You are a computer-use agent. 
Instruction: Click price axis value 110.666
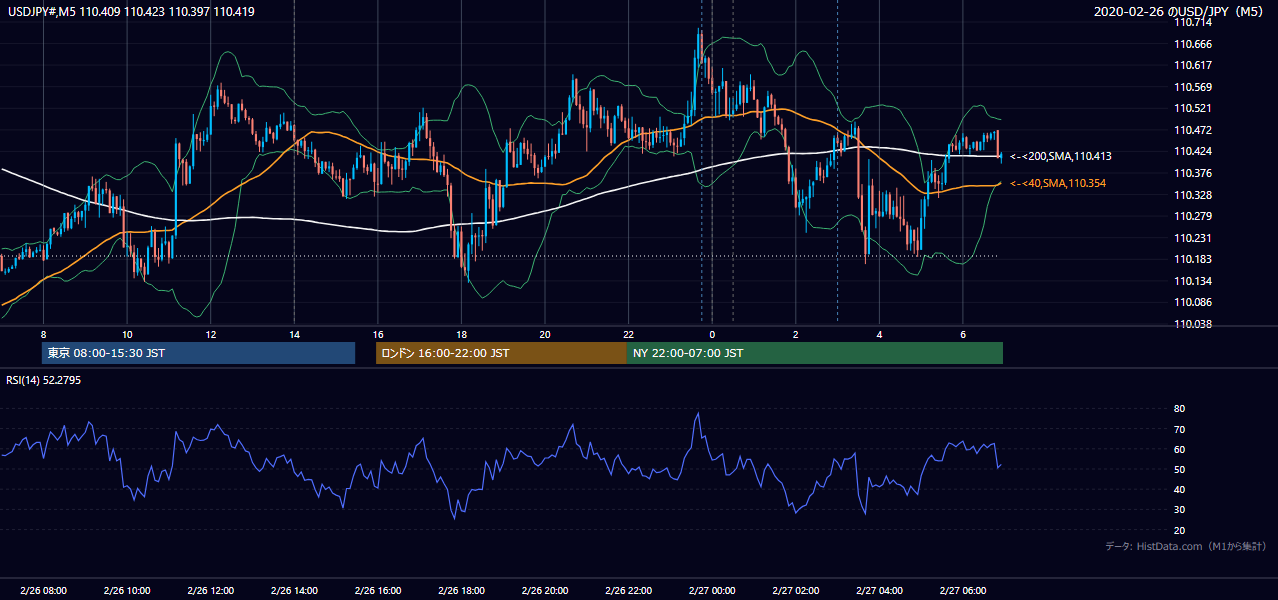click(1193, 44)
